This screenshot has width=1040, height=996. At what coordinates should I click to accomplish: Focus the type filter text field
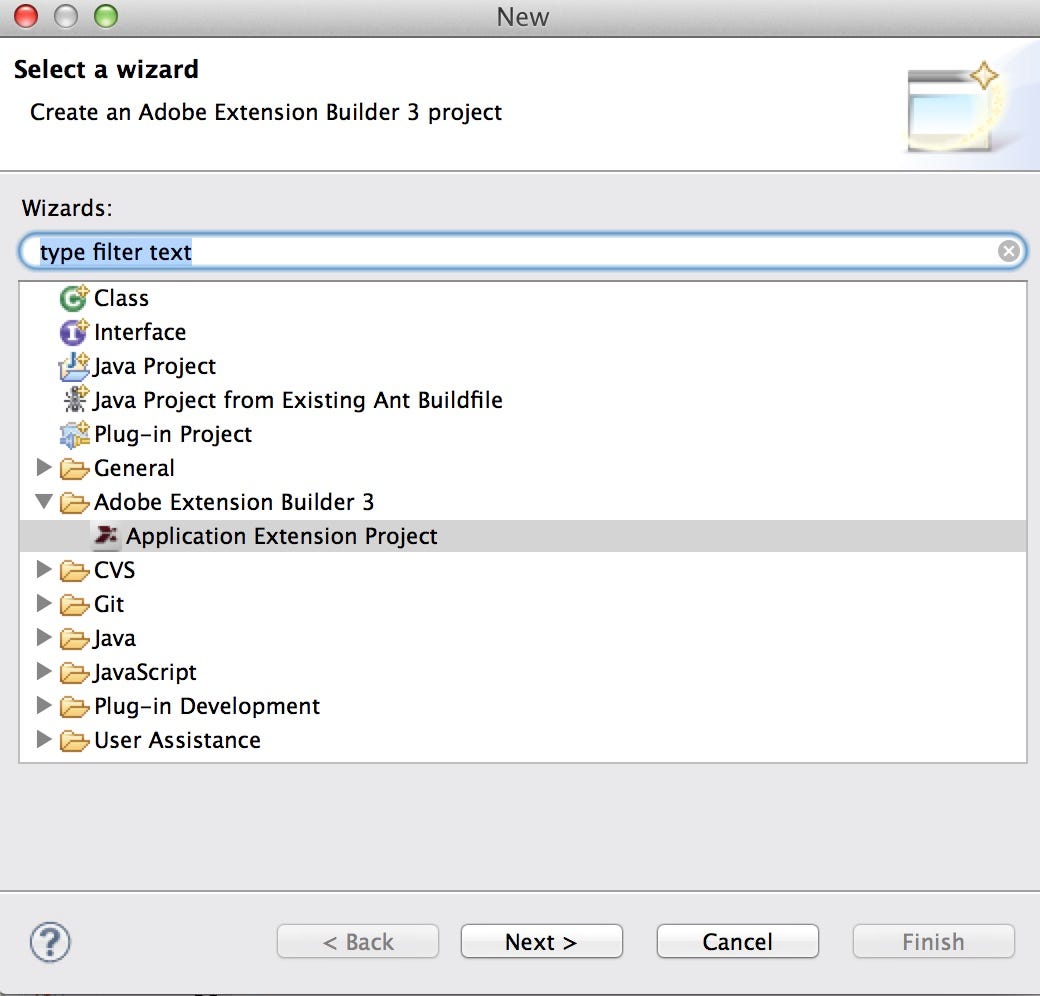point(522,251)
